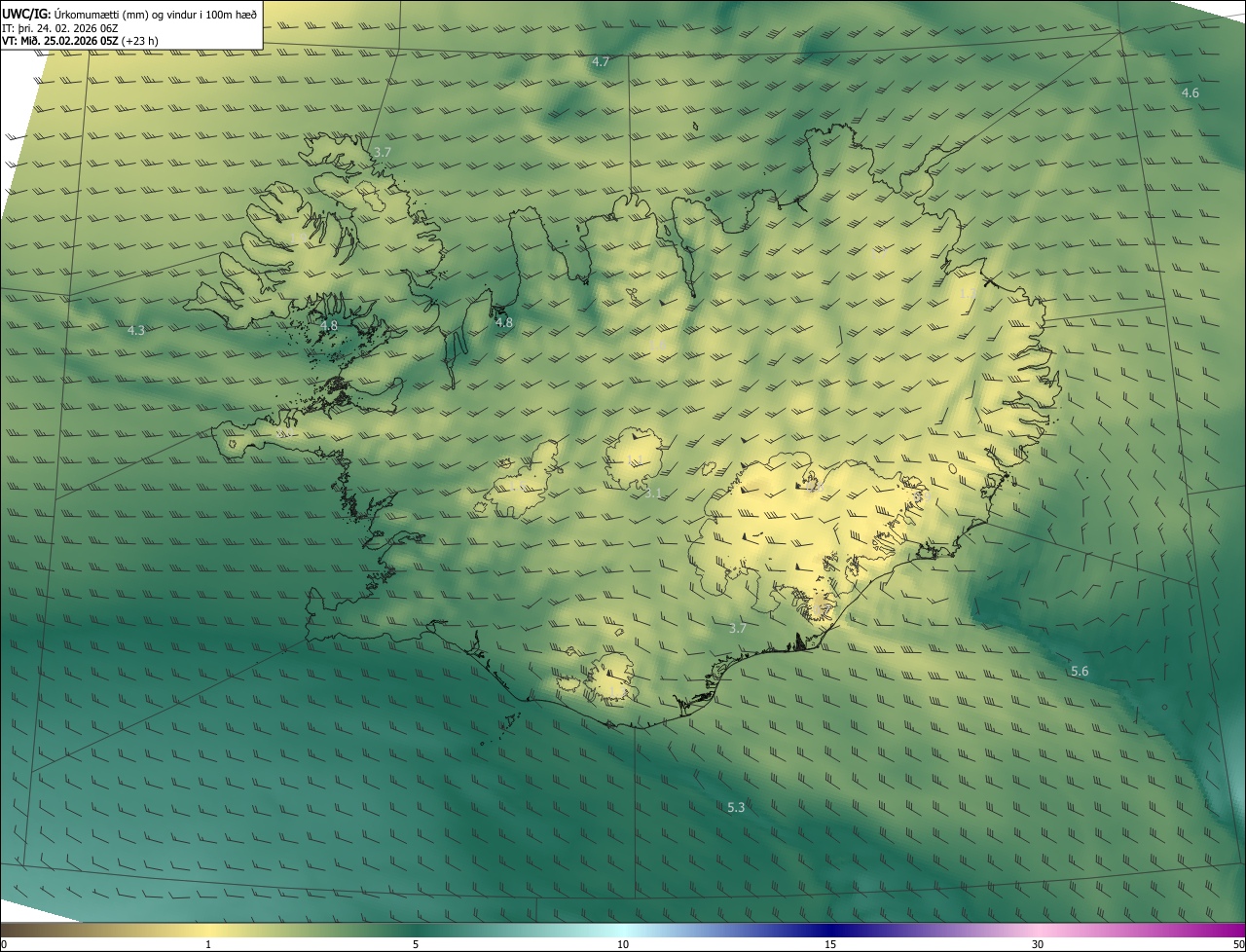Image resolution: width=1246 pixels, height=952 pixels.
Task: Click the 3.7 label on the Westfjords north coast
Action: (382, 153)
